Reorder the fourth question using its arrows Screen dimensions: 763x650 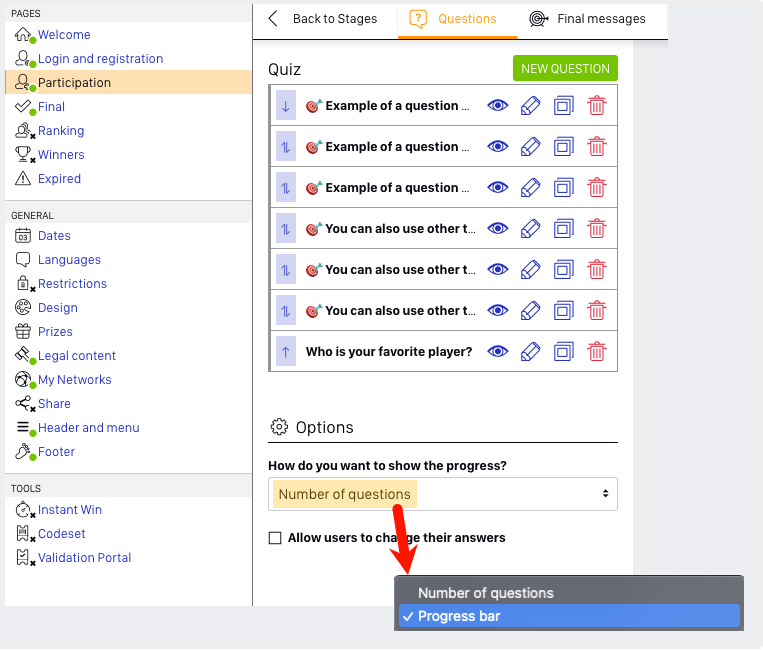tap(286, 229)
